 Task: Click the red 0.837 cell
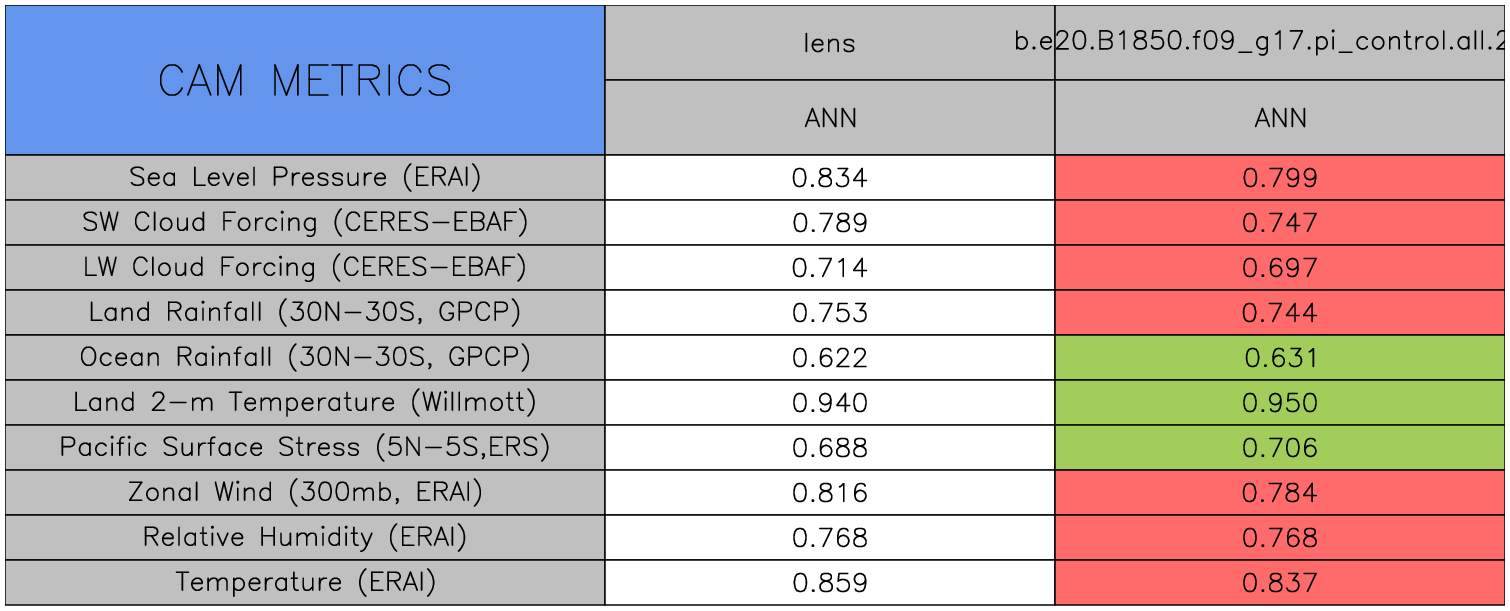point(1280,582)
